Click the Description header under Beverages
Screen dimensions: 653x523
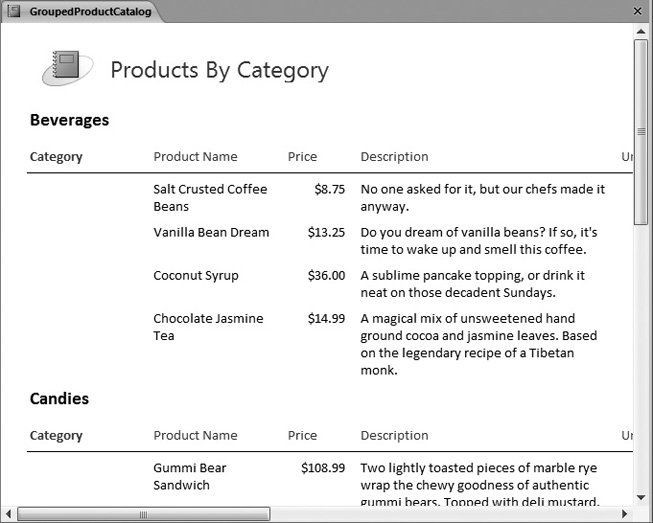[x=394, y=156]
